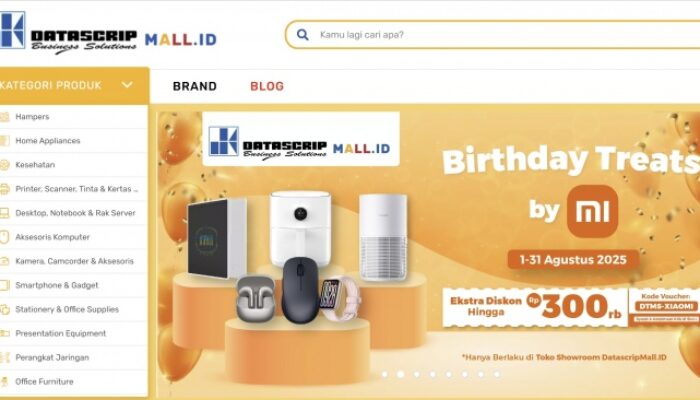Click the DTMS-XIAOMI voucher code button

(665, 306)
